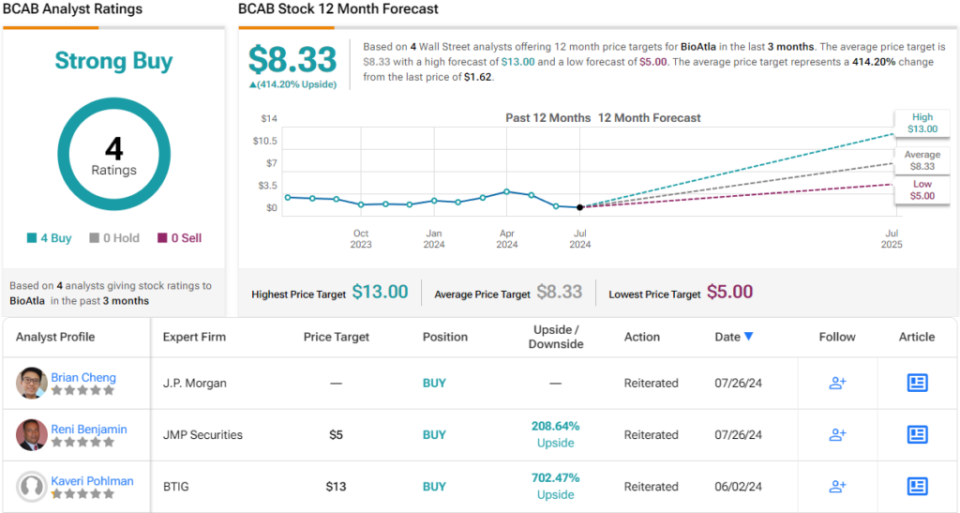Click Highest Price Target $13.00 value
960x513 pixels.
[x=380, y=292]
